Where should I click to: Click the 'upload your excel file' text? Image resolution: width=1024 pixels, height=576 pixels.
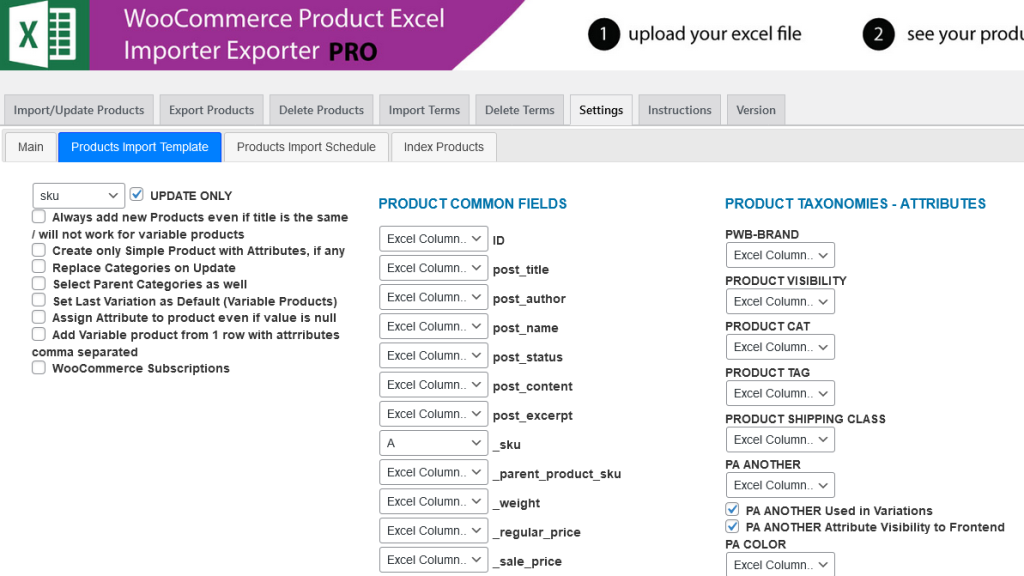point(715,34)
